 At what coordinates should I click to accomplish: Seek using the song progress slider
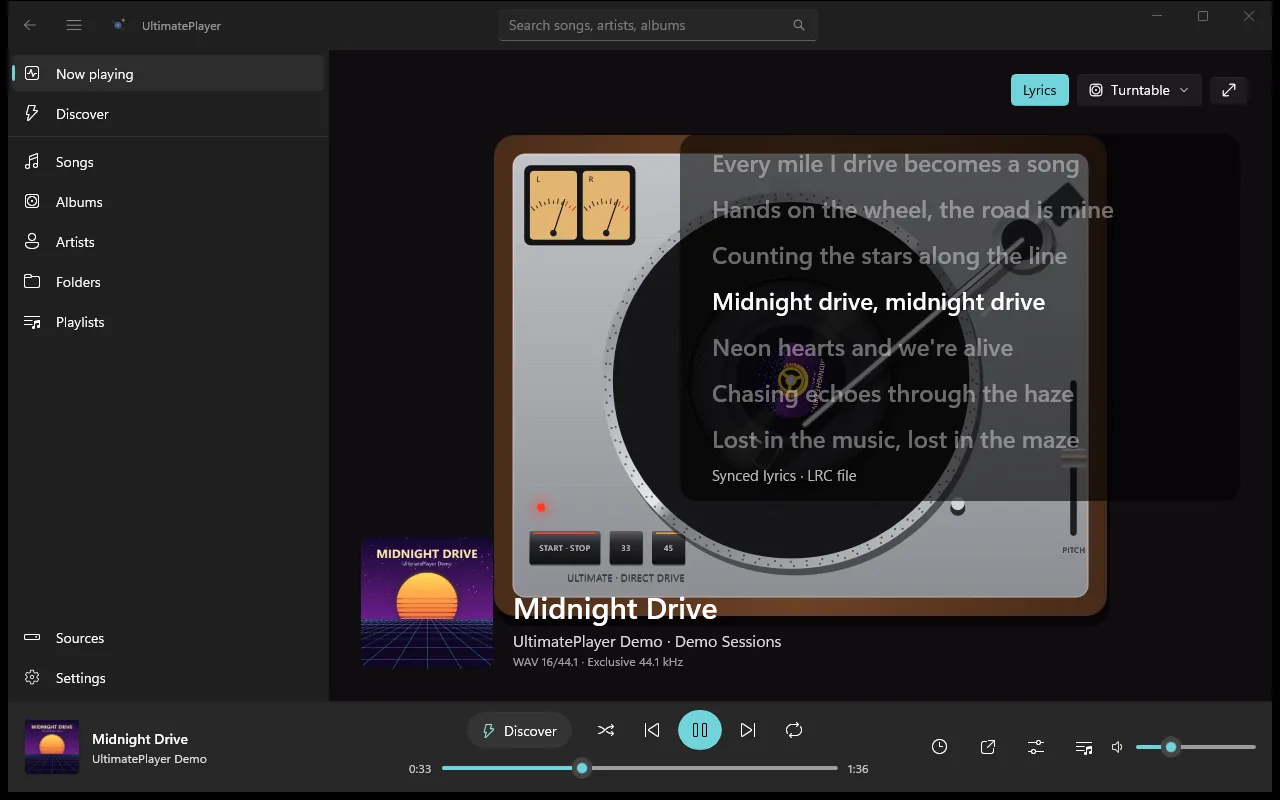pyautogui.click(x=640, y=768)
